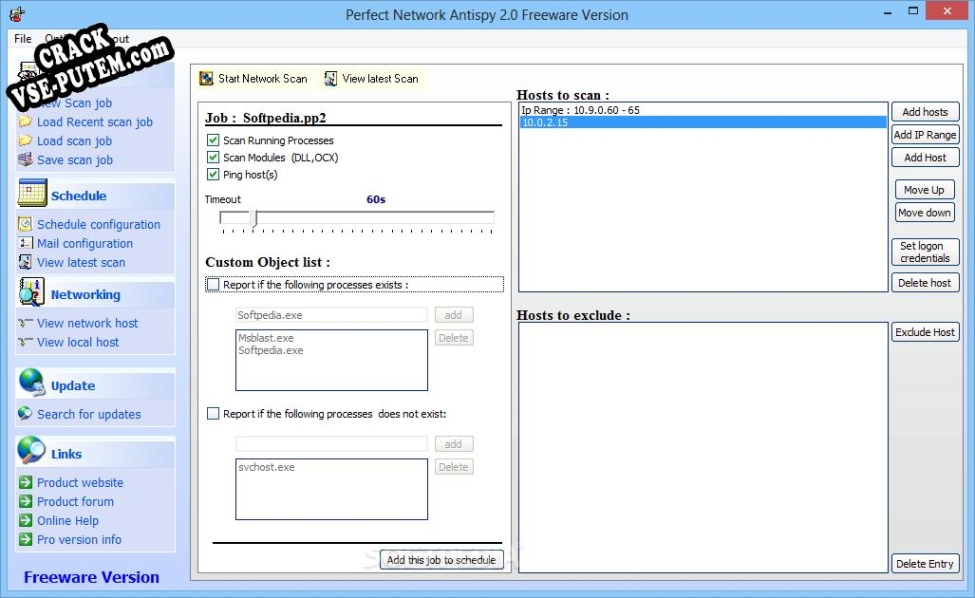Disable the Ping host(s) checkbox
Image resolution: width=975 pixels, height=598 pixels.
coord(213,174)
